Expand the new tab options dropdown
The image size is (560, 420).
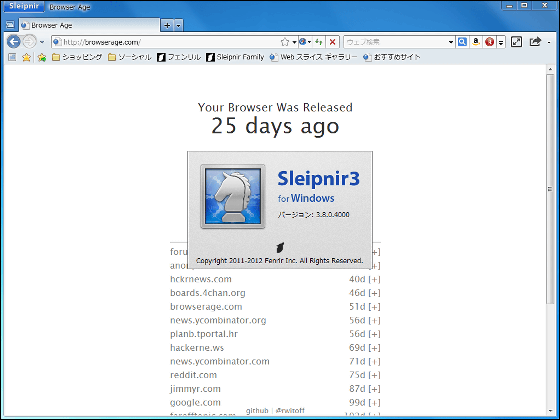click(178, 25)
